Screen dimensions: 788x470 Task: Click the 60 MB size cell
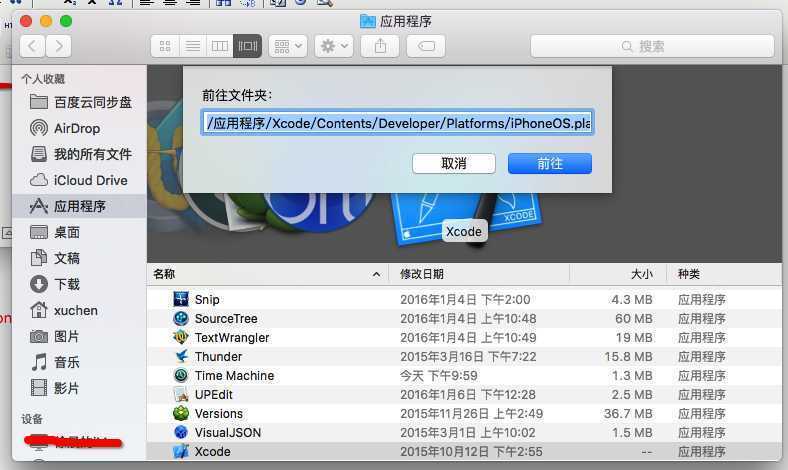pyautogui.click(x=634, y=319)
